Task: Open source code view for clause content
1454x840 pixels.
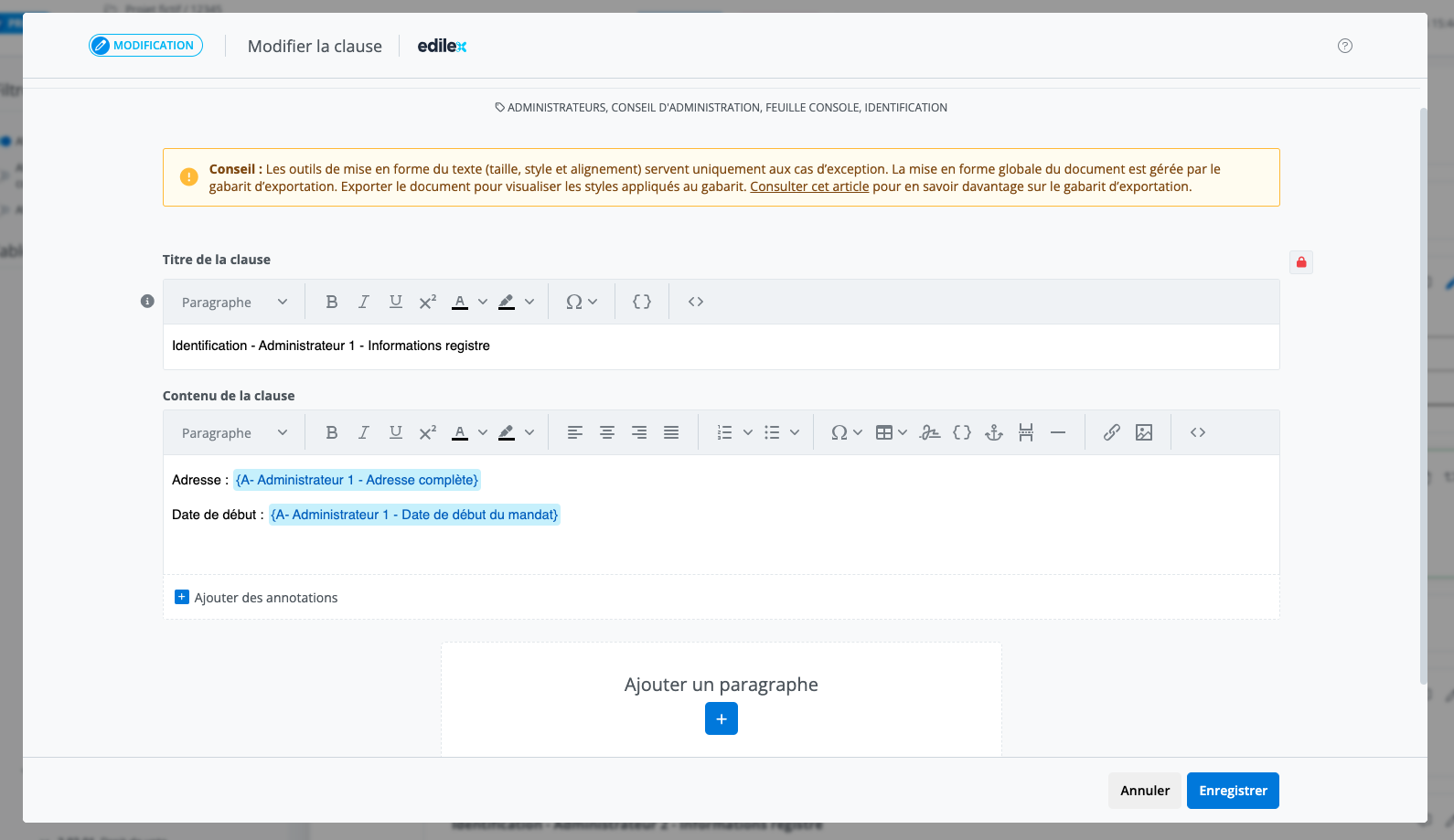Action: click(x=1197, y=432)
